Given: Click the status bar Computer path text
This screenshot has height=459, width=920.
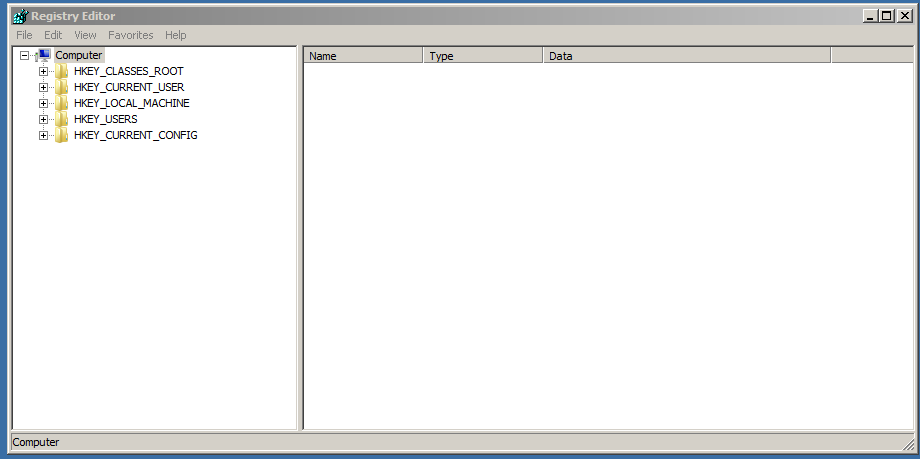Looking at the screenshot, I should click(36, 443).
